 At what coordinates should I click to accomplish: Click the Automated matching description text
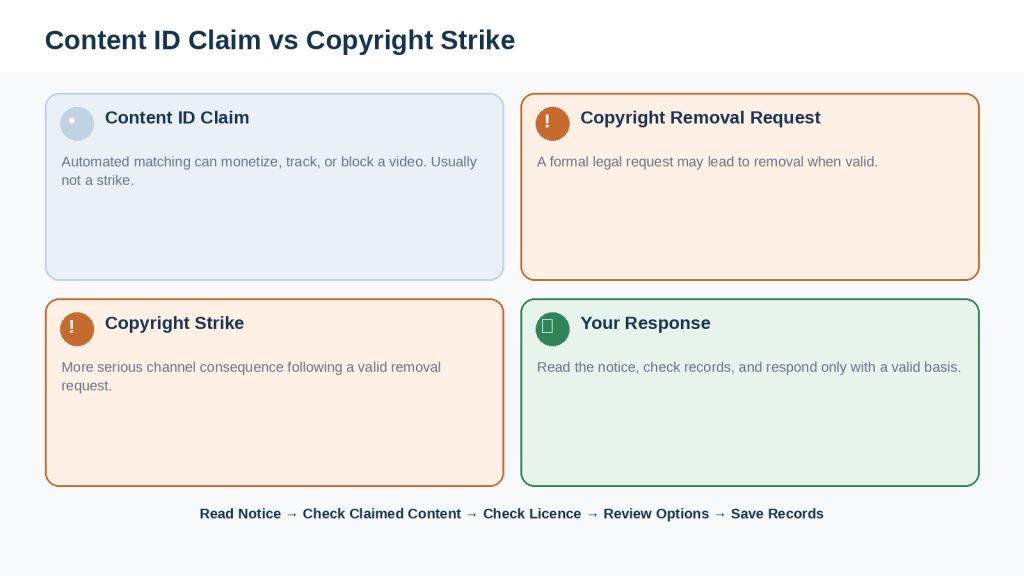point(269,171)
